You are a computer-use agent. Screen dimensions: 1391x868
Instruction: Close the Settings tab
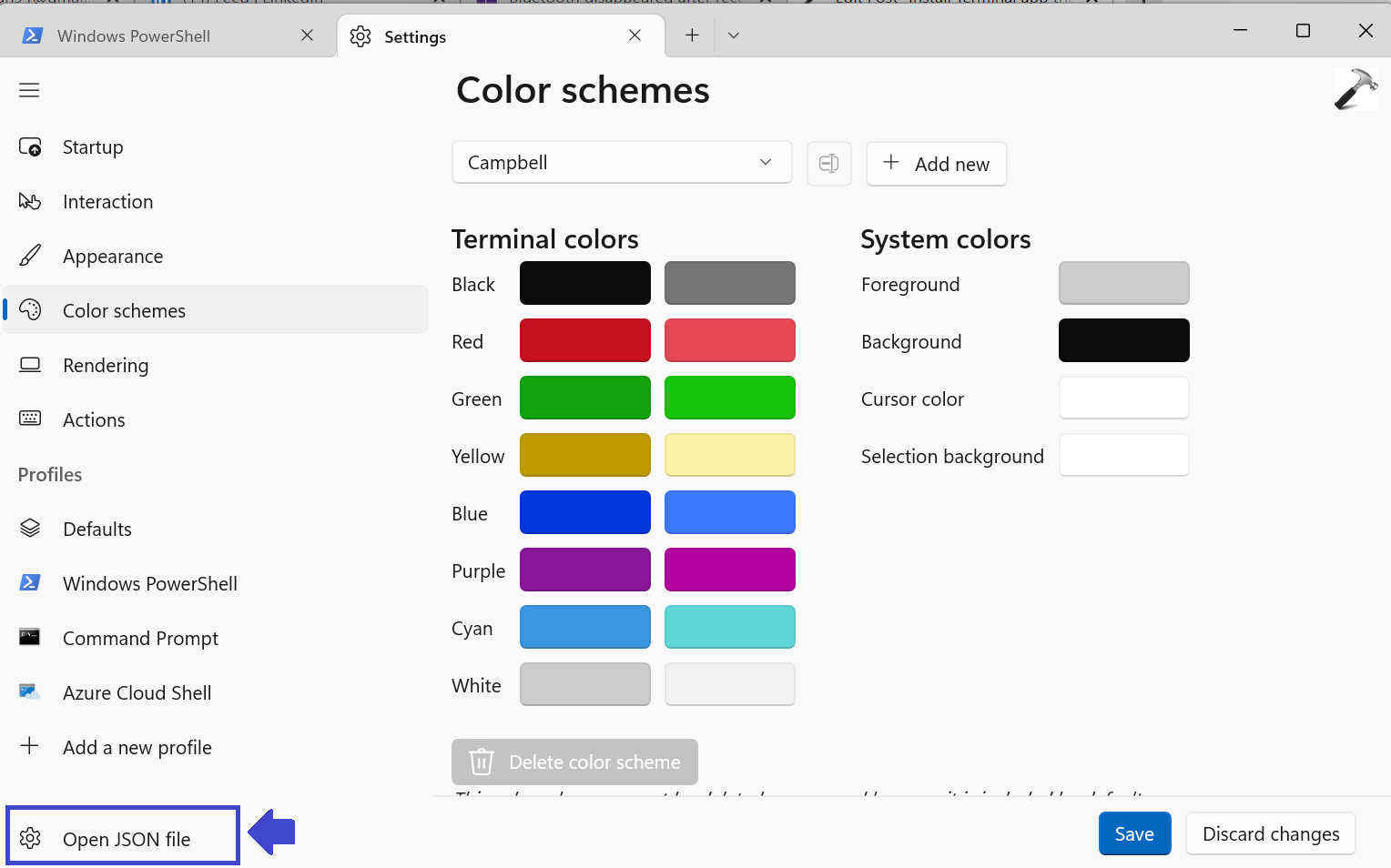pos(635,35)
